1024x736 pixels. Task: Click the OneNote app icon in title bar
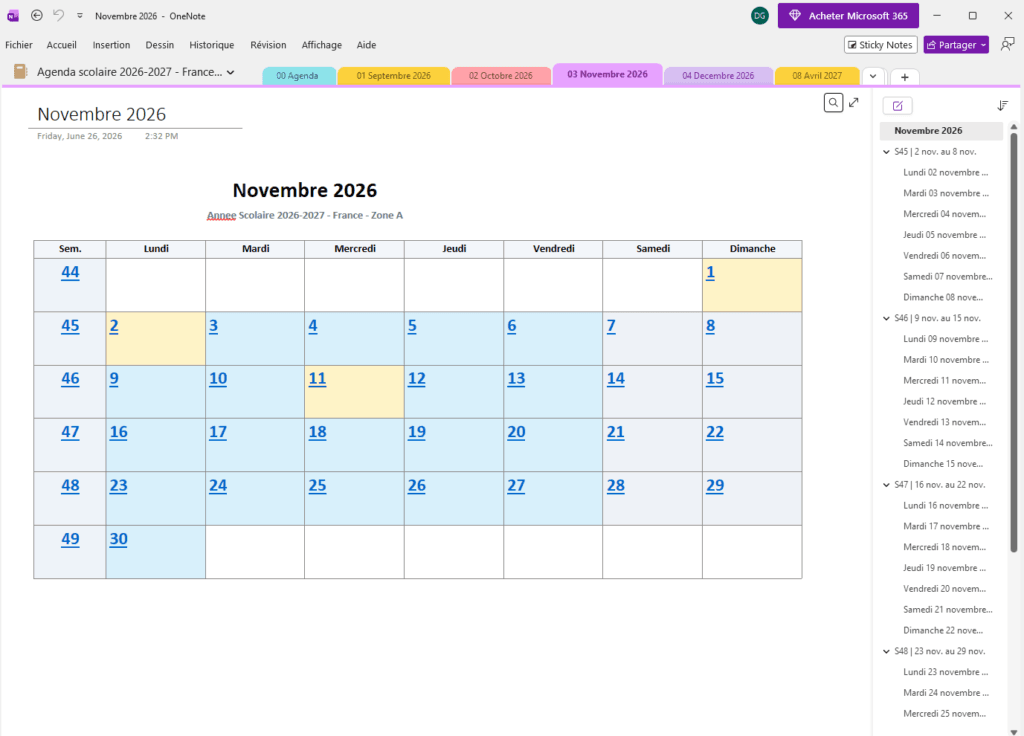(12, 16)
